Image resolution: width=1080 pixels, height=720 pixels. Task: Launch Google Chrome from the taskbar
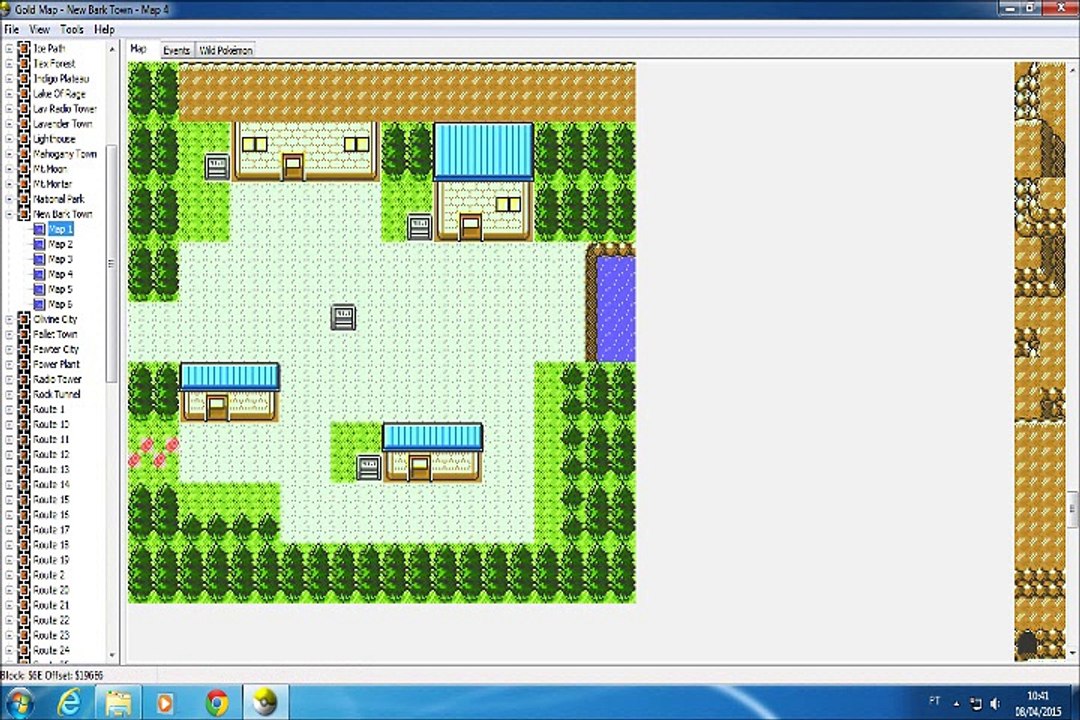[216, 703]
